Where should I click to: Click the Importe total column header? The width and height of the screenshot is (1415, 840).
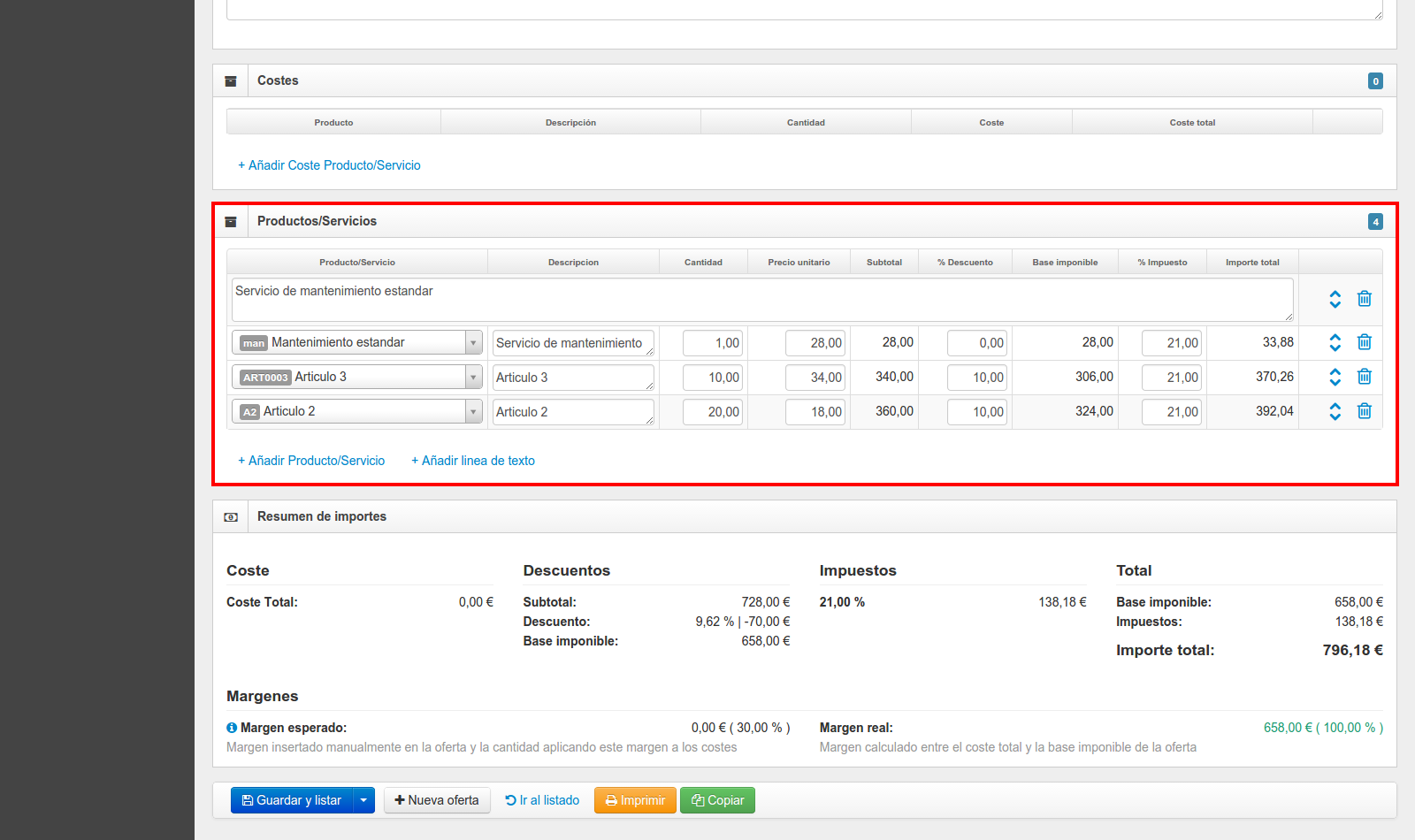(x=1252, y=263)
